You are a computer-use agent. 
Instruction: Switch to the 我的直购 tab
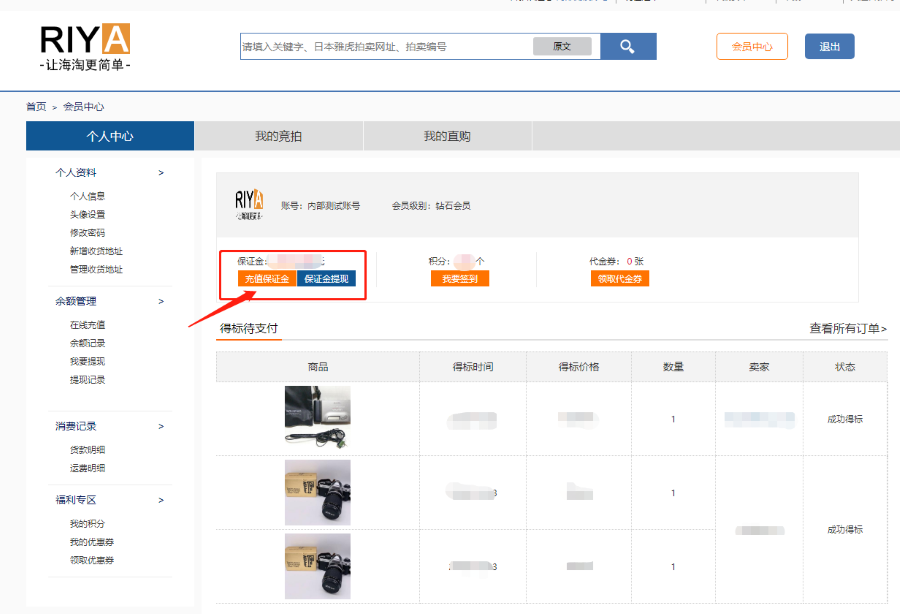pyautogui.click(x=447, y=136)
